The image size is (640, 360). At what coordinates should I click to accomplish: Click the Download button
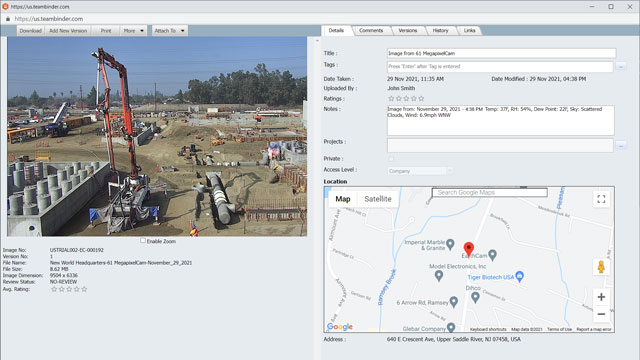point(31,31)
